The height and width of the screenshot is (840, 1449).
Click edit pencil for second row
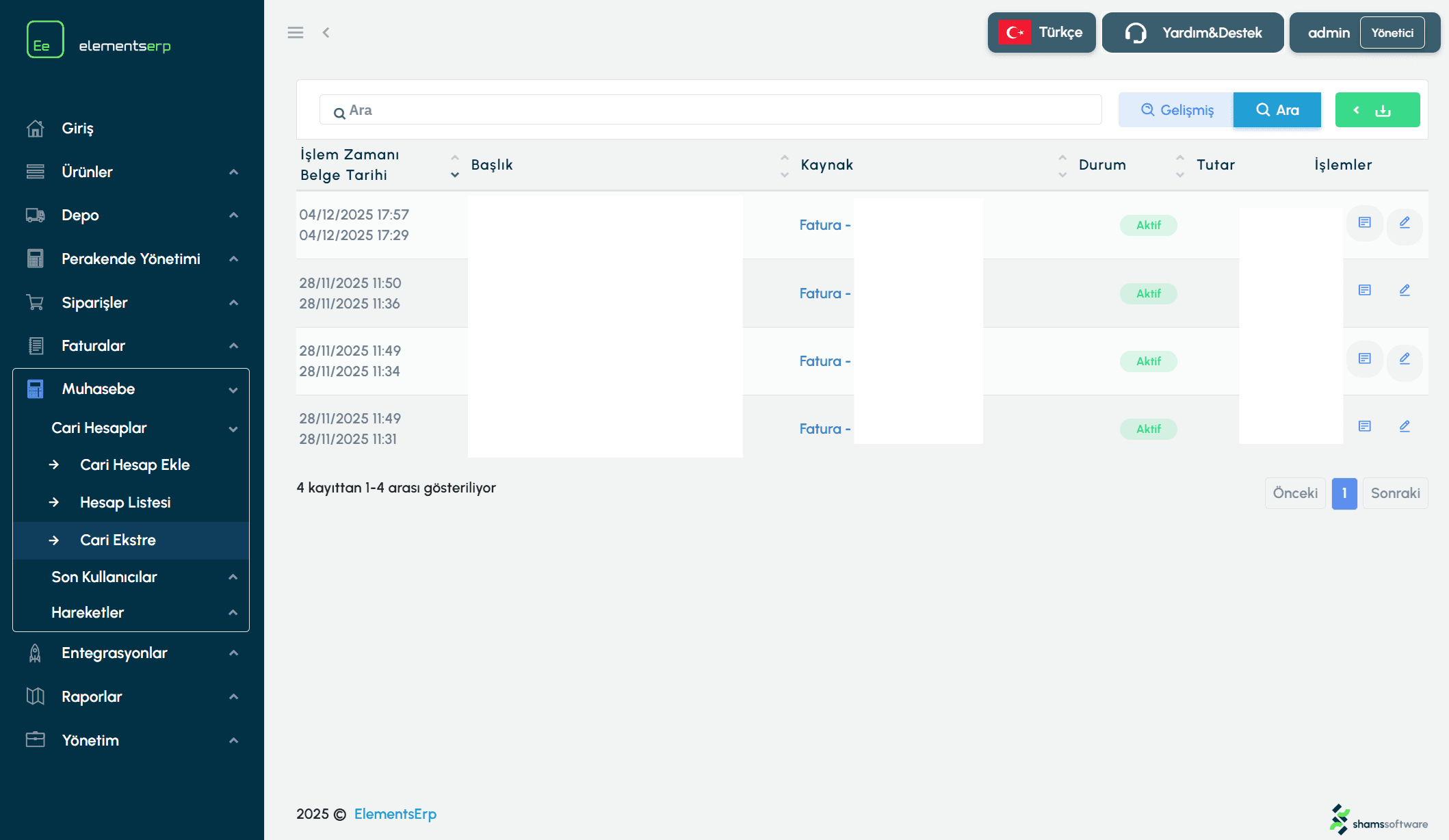click(x=1405, y=291)
